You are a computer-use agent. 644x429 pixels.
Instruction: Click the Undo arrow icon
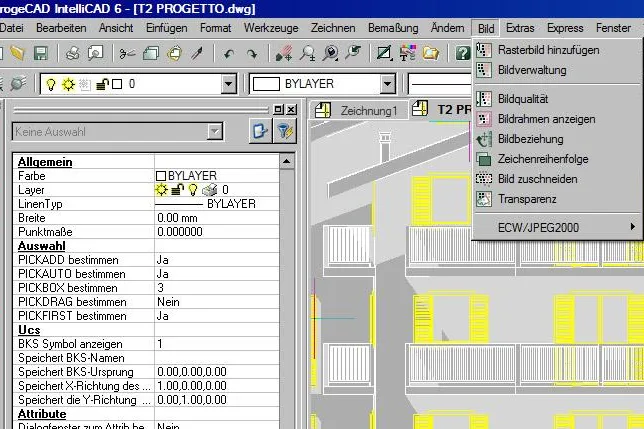(x=229, y=53)
